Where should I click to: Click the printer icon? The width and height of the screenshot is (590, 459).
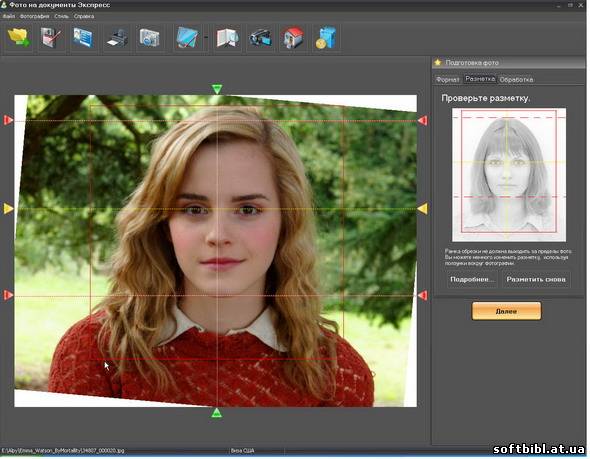coord(117,38)
